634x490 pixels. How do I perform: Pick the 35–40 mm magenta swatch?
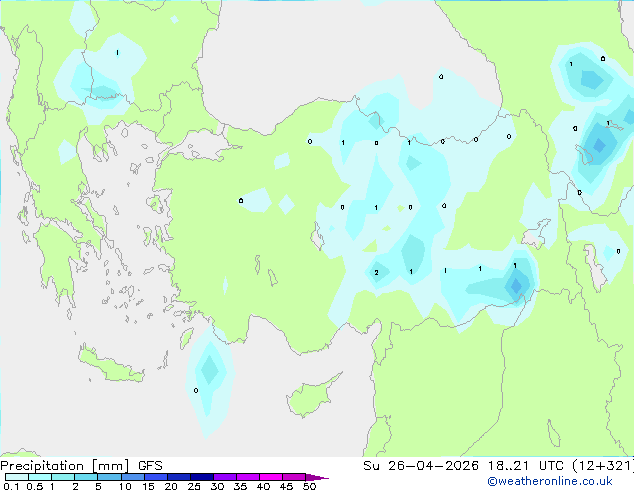coord(248,477)
